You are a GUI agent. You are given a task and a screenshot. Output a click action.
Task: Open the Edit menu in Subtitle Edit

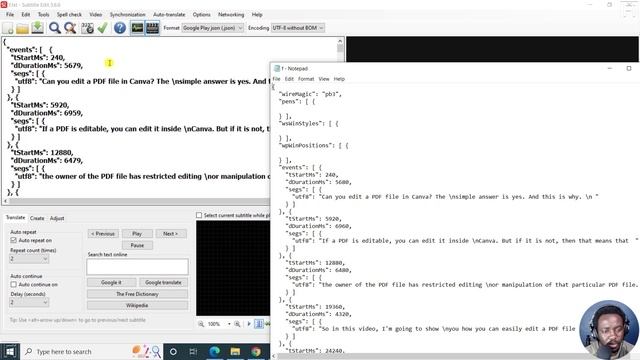pos(26,15)
